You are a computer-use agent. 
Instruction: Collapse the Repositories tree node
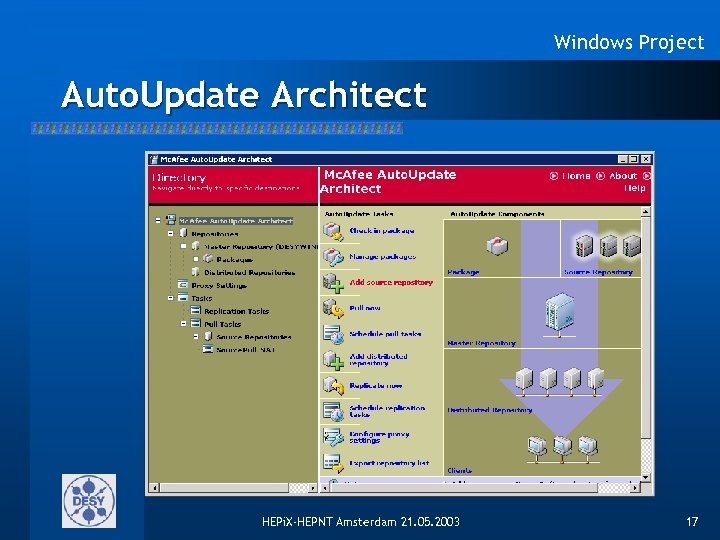170,233
